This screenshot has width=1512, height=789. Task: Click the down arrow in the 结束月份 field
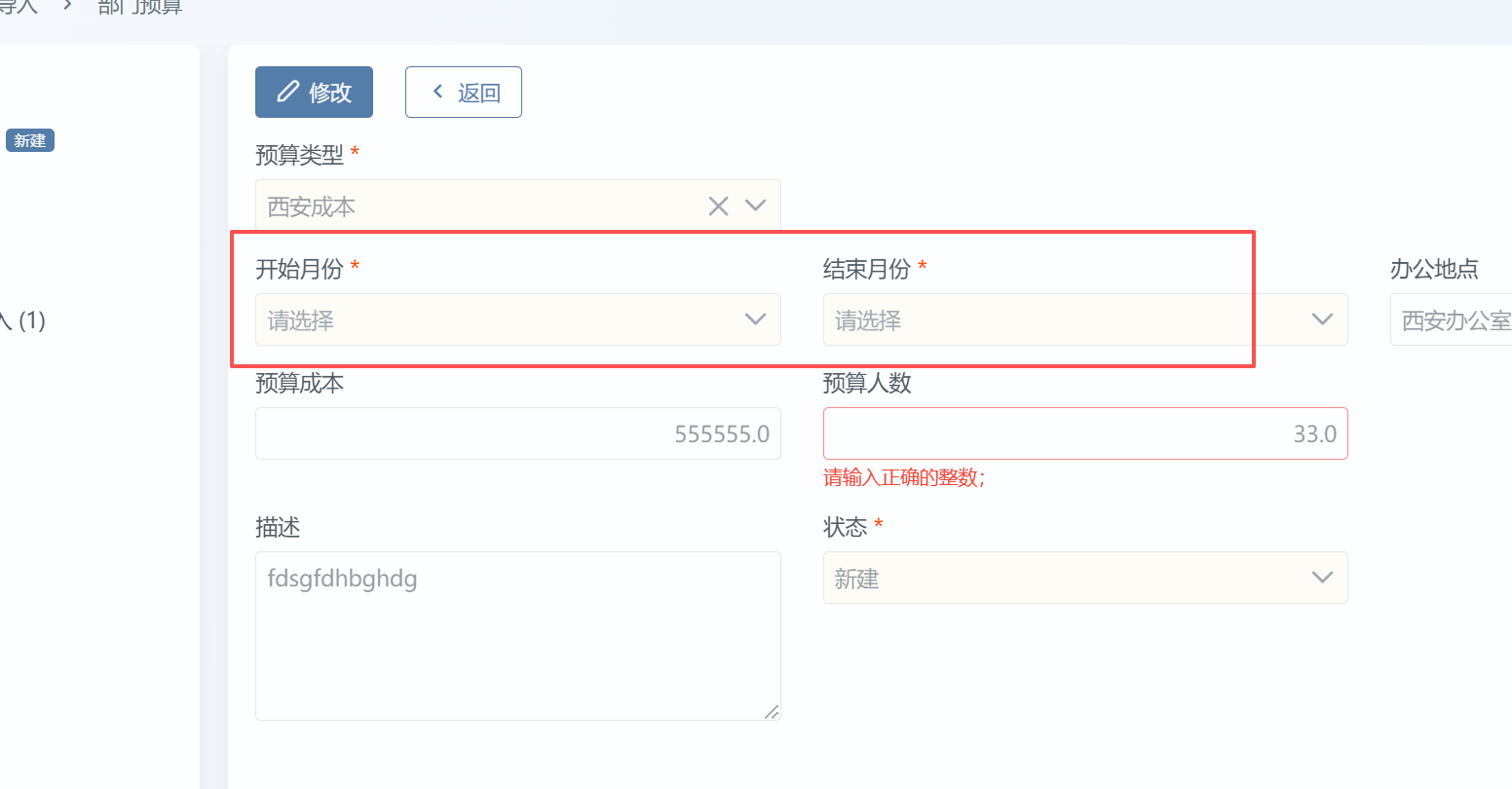(x=1322, y=319)
